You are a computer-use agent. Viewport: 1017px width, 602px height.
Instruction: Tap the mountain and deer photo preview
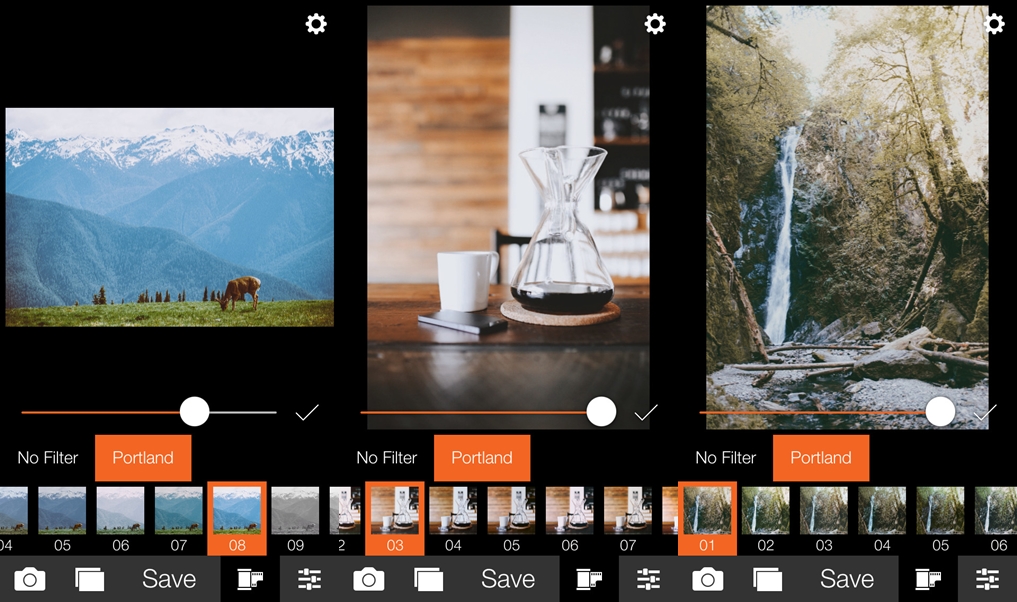[170, 217]
